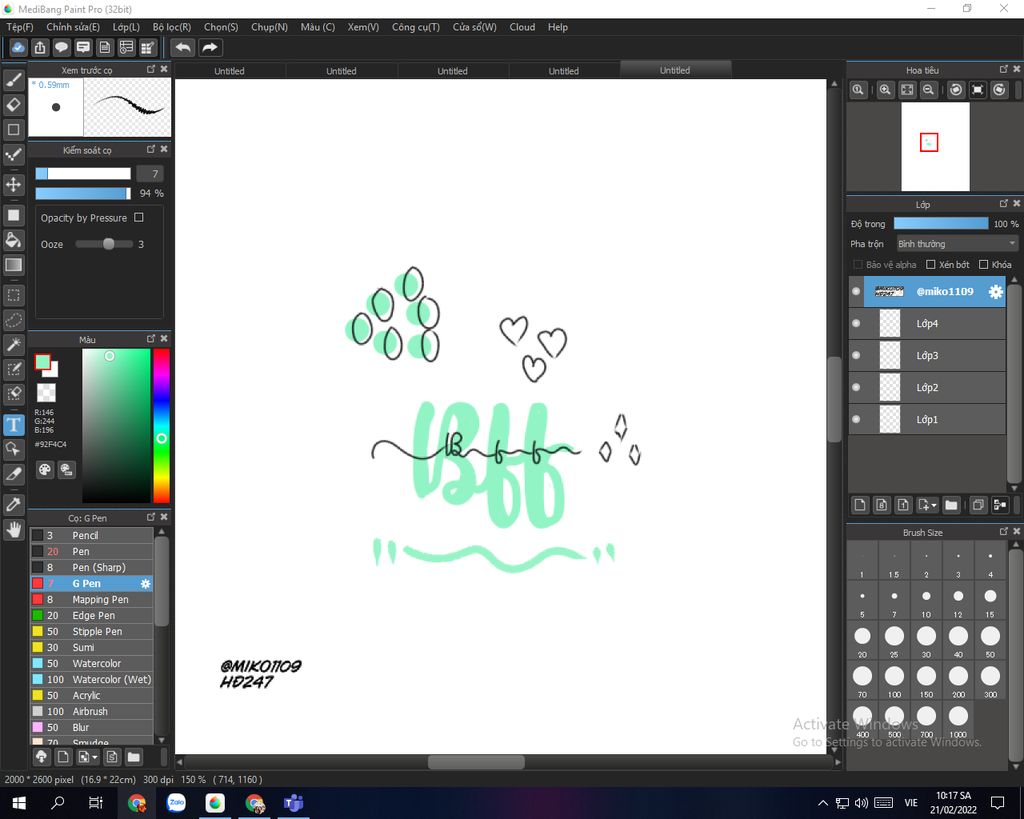Click the Redo arrow button
Image resolution: width=1024 pixels, height=819 pixels.
pyautogui.click(x=210, y=48)
